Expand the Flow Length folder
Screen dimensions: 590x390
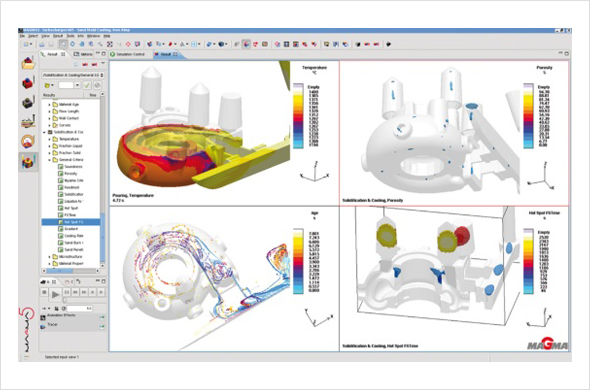click(49, 111)
